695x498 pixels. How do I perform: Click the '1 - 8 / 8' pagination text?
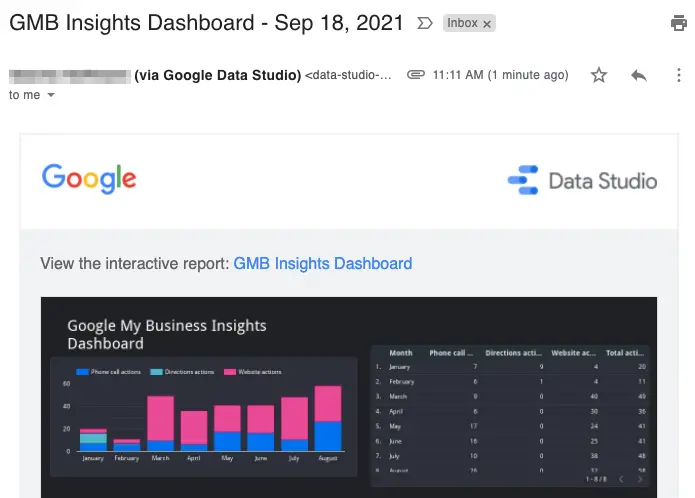[596, 479]
